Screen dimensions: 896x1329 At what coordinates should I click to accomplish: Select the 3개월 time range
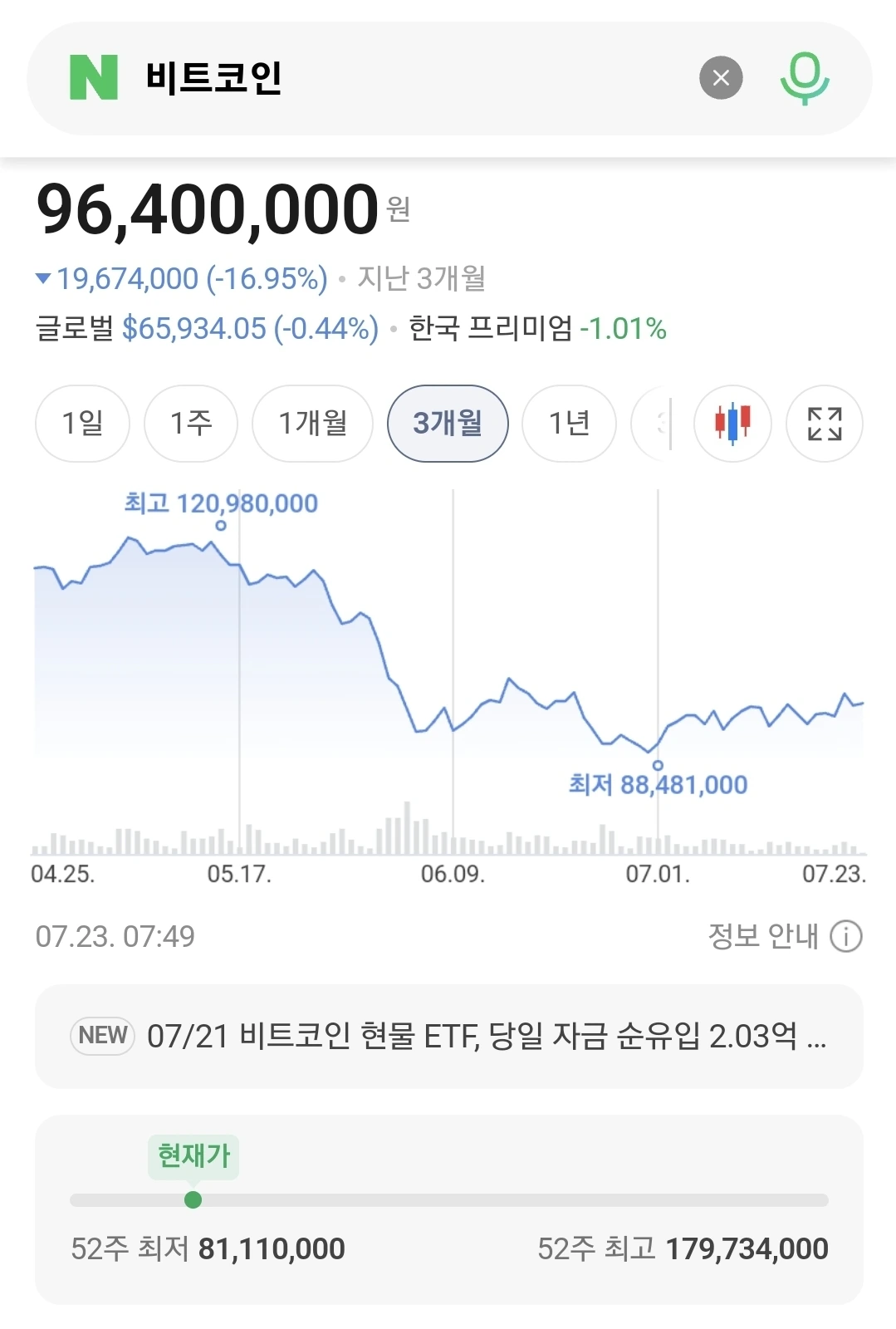coord(448,424)
